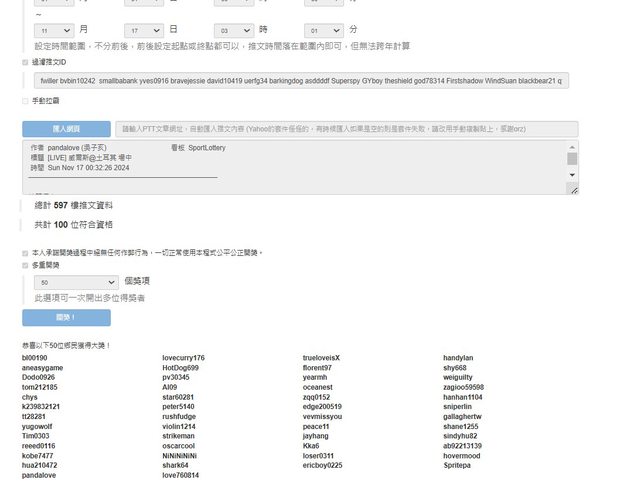Click the filtered ID list text field
Image resolution: width=640 pixels, height=483 pixels.
point(300,80)
